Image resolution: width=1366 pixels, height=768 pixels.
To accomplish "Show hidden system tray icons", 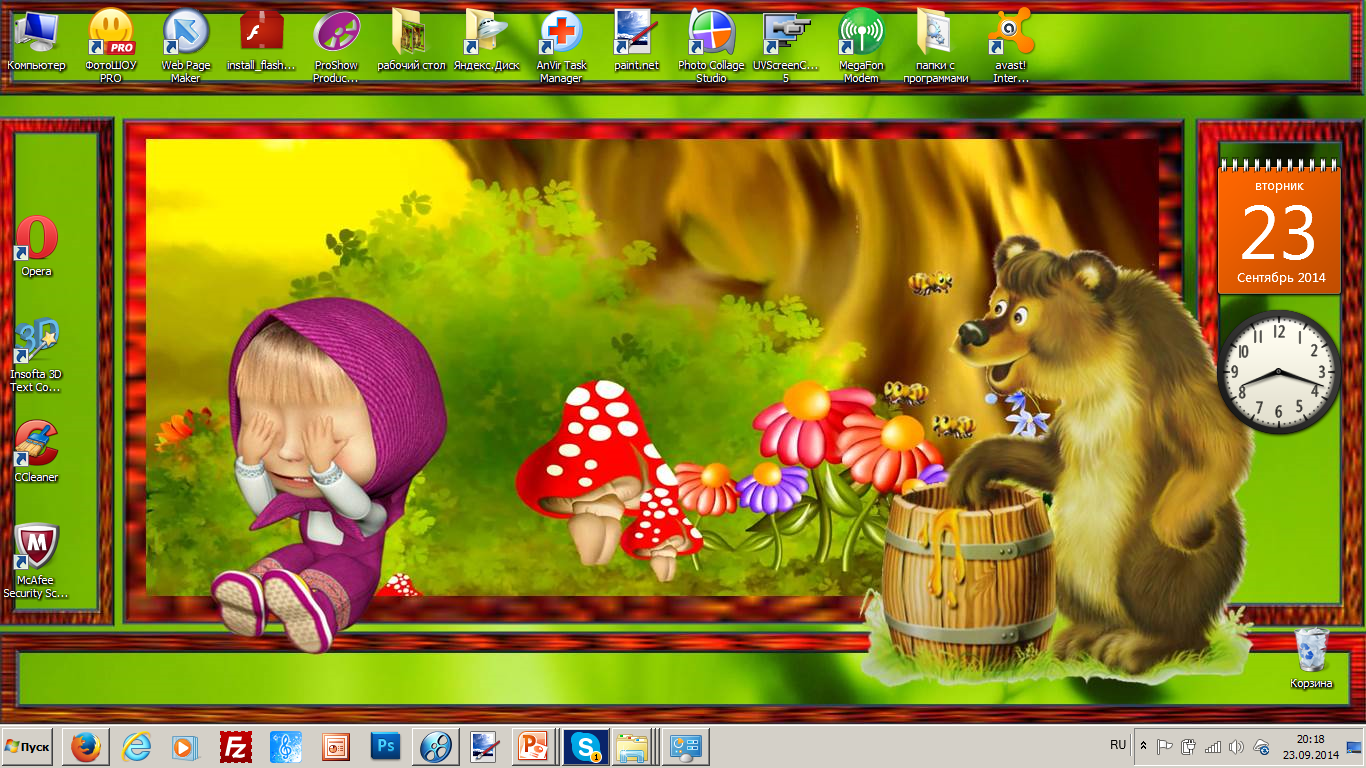I will [1144, 746].
